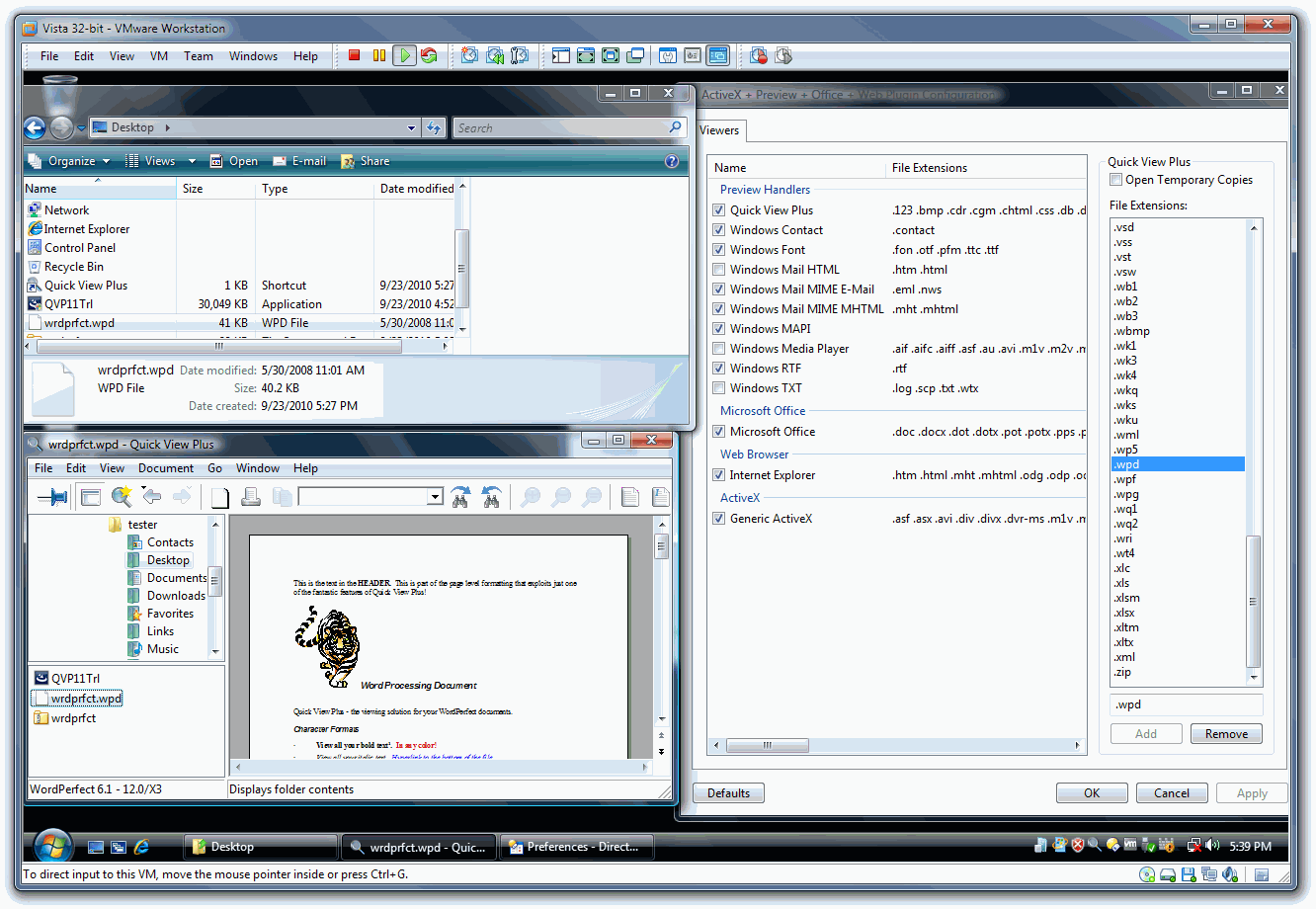Click VMware Unity mode icon
This screenshot has height=909, width=1316.
click(x=635, y=56)
